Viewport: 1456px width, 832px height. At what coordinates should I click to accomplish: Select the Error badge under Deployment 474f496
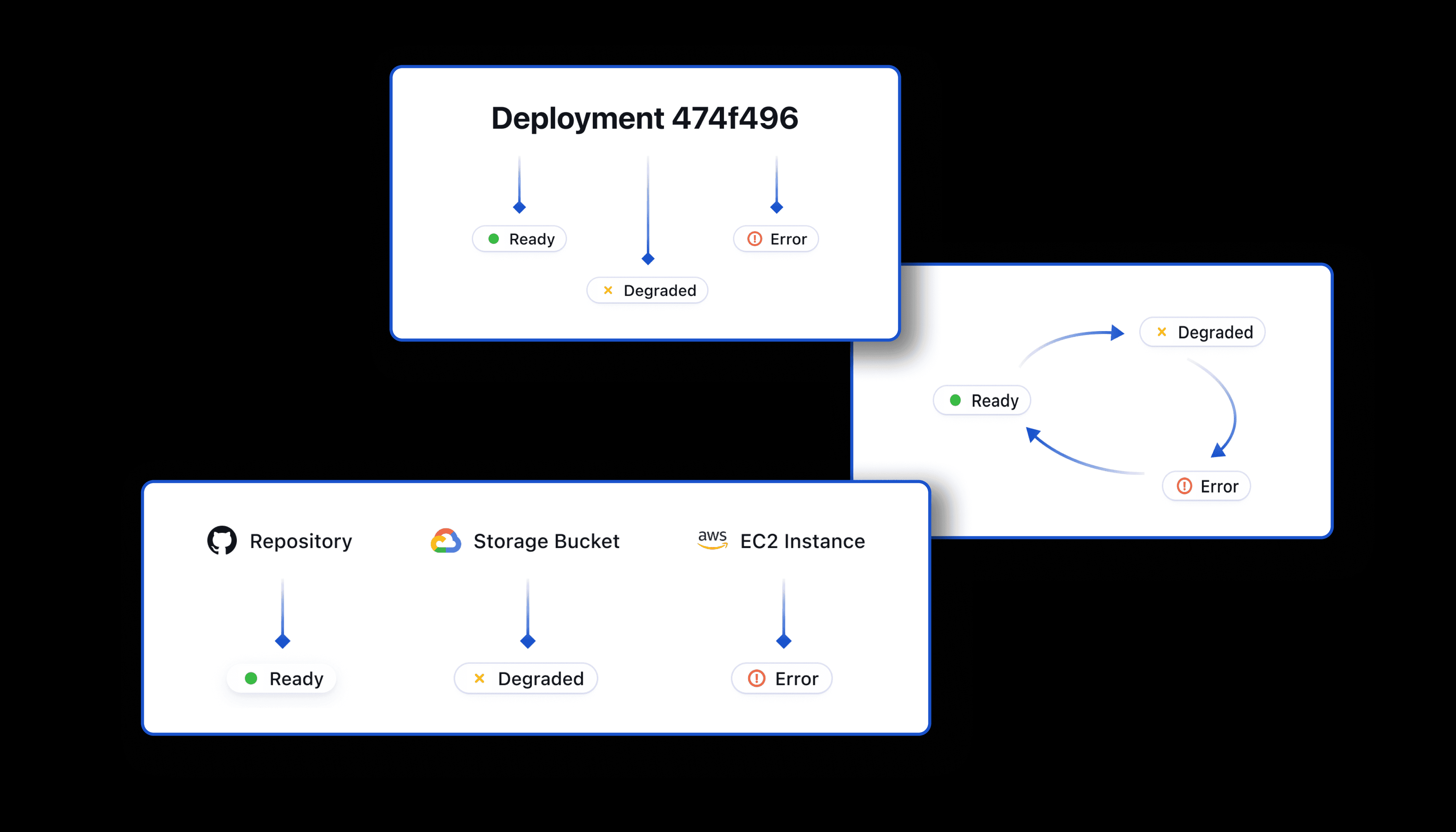pos(776,239)
